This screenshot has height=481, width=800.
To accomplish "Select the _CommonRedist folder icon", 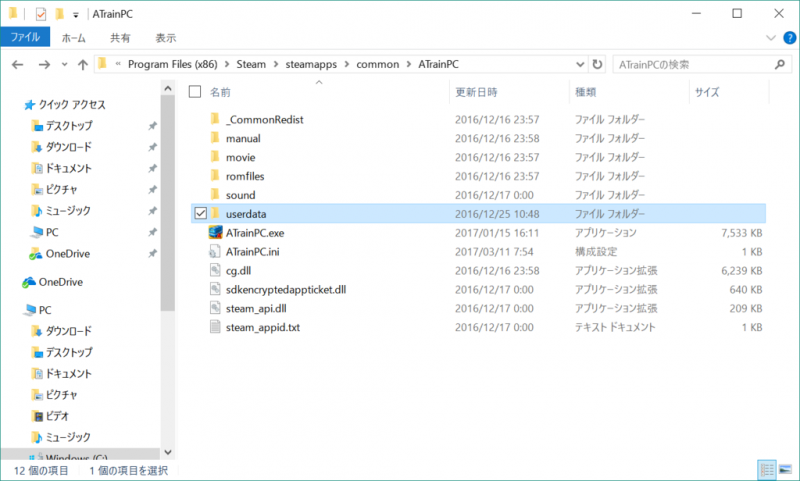I will [215, 119].
